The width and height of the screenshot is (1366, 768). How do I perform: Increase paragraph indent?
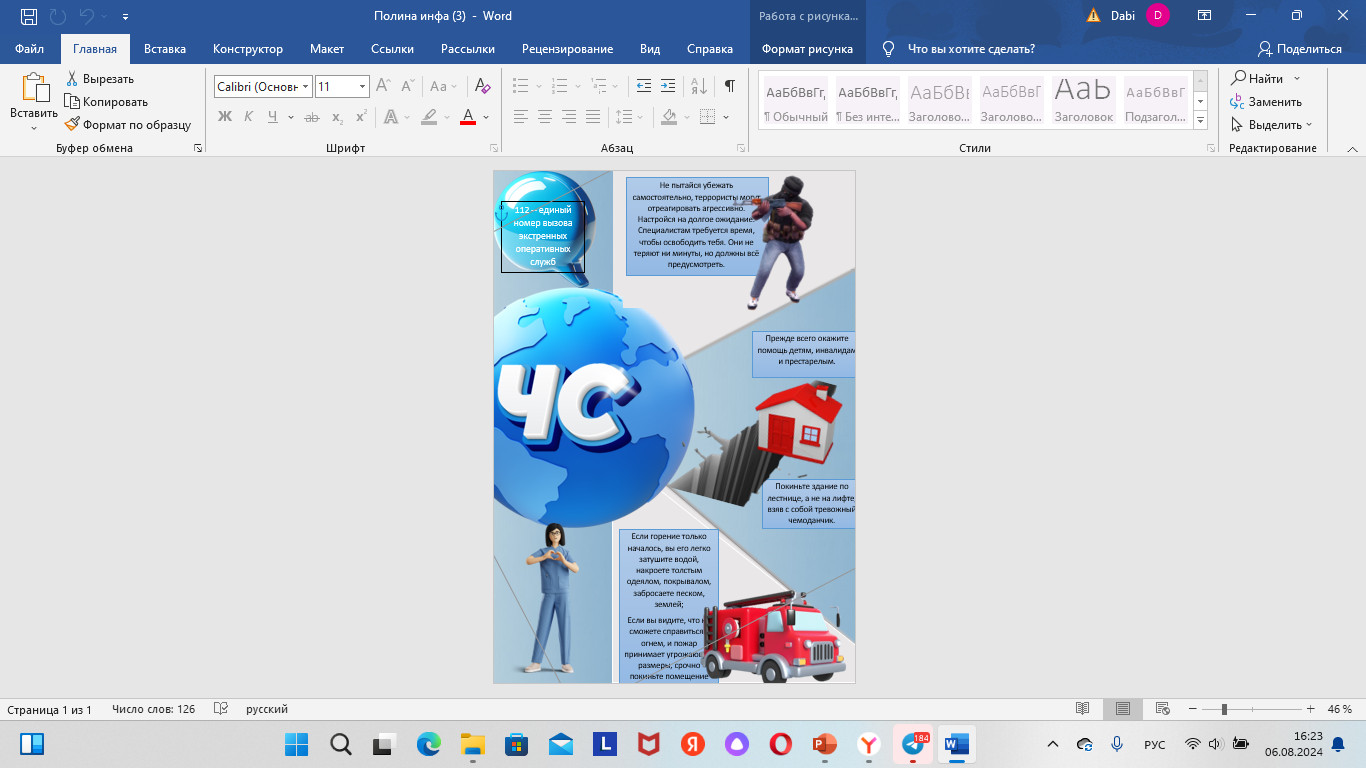point(669,86)
